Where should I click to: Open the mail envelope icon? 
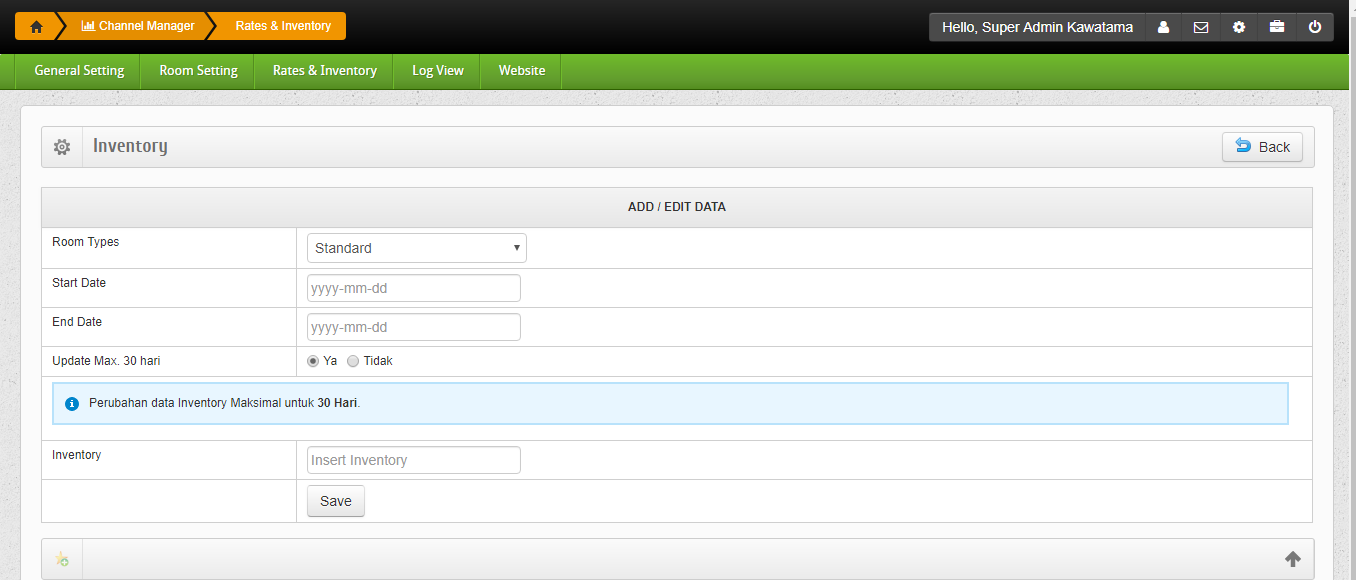[x=1201, y=28]
